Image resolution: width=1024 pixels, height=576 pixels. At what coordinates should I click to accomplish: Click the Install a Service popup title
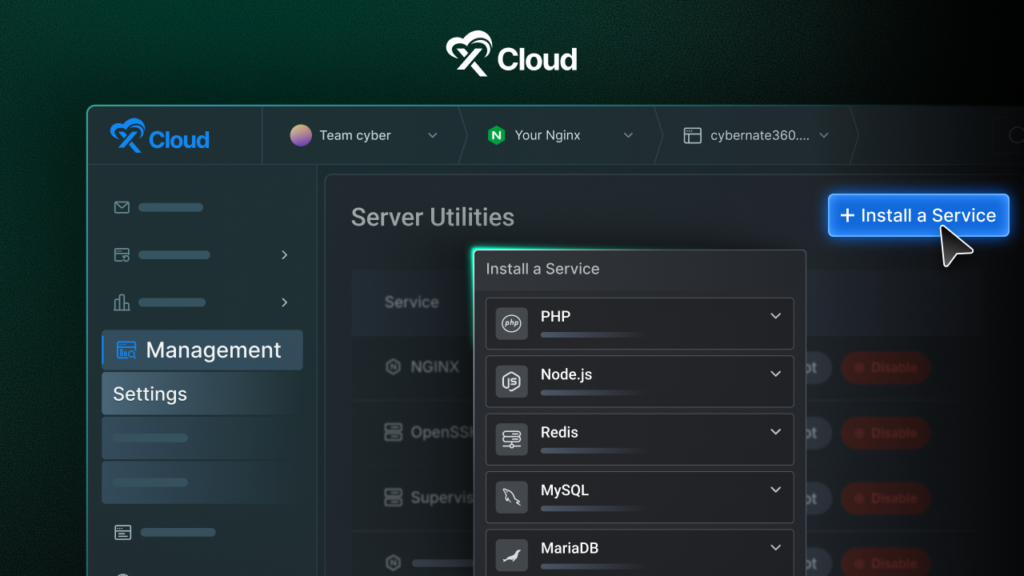543,269
